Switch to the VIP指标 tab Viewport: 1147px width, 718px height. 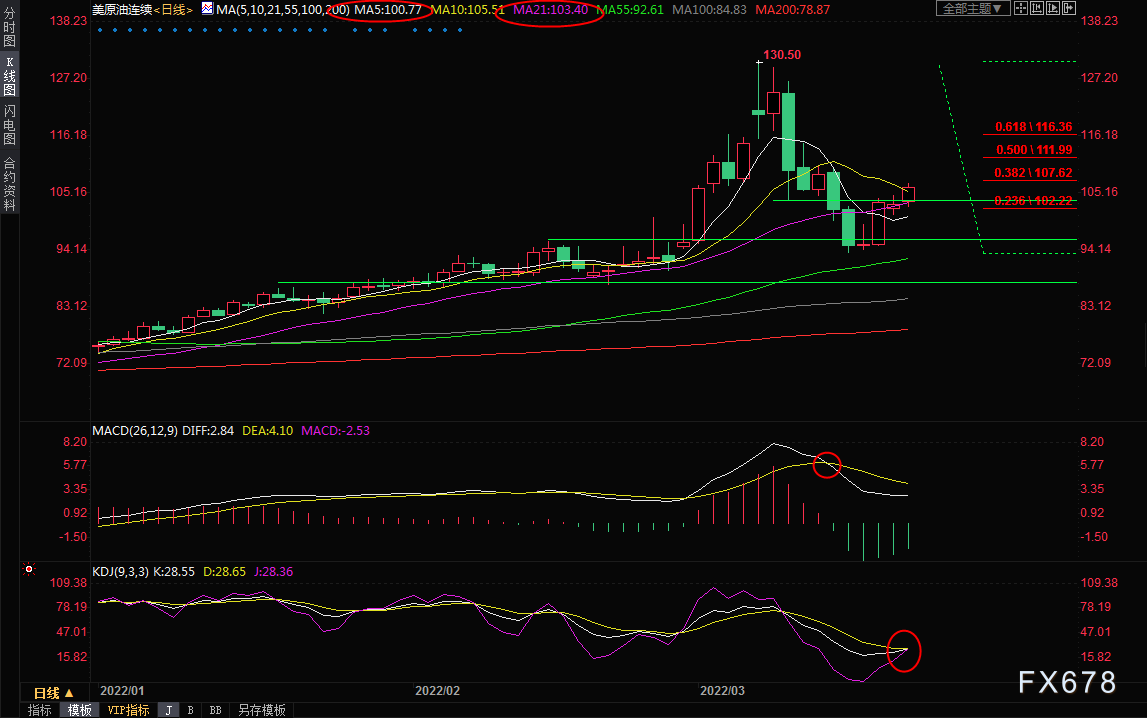pyautogui.click(x=128, y=710)
